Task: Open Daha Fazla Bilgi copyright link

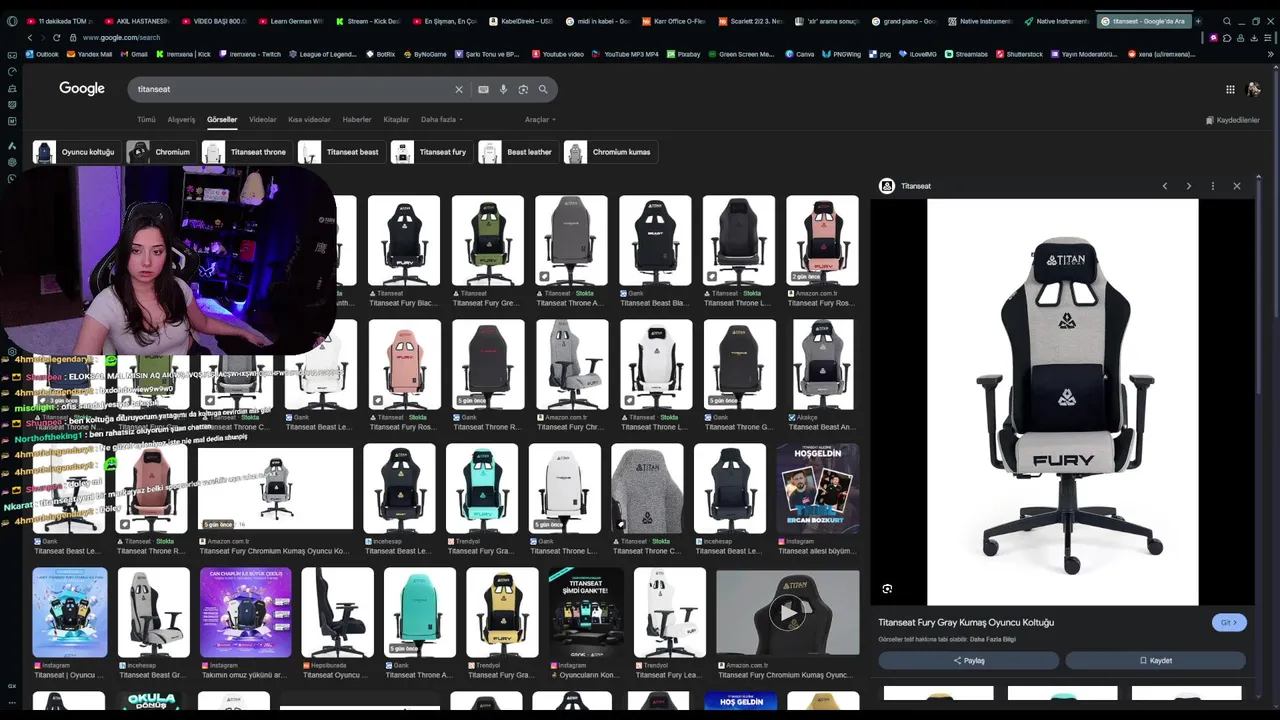Action: (x=993, y=639)
